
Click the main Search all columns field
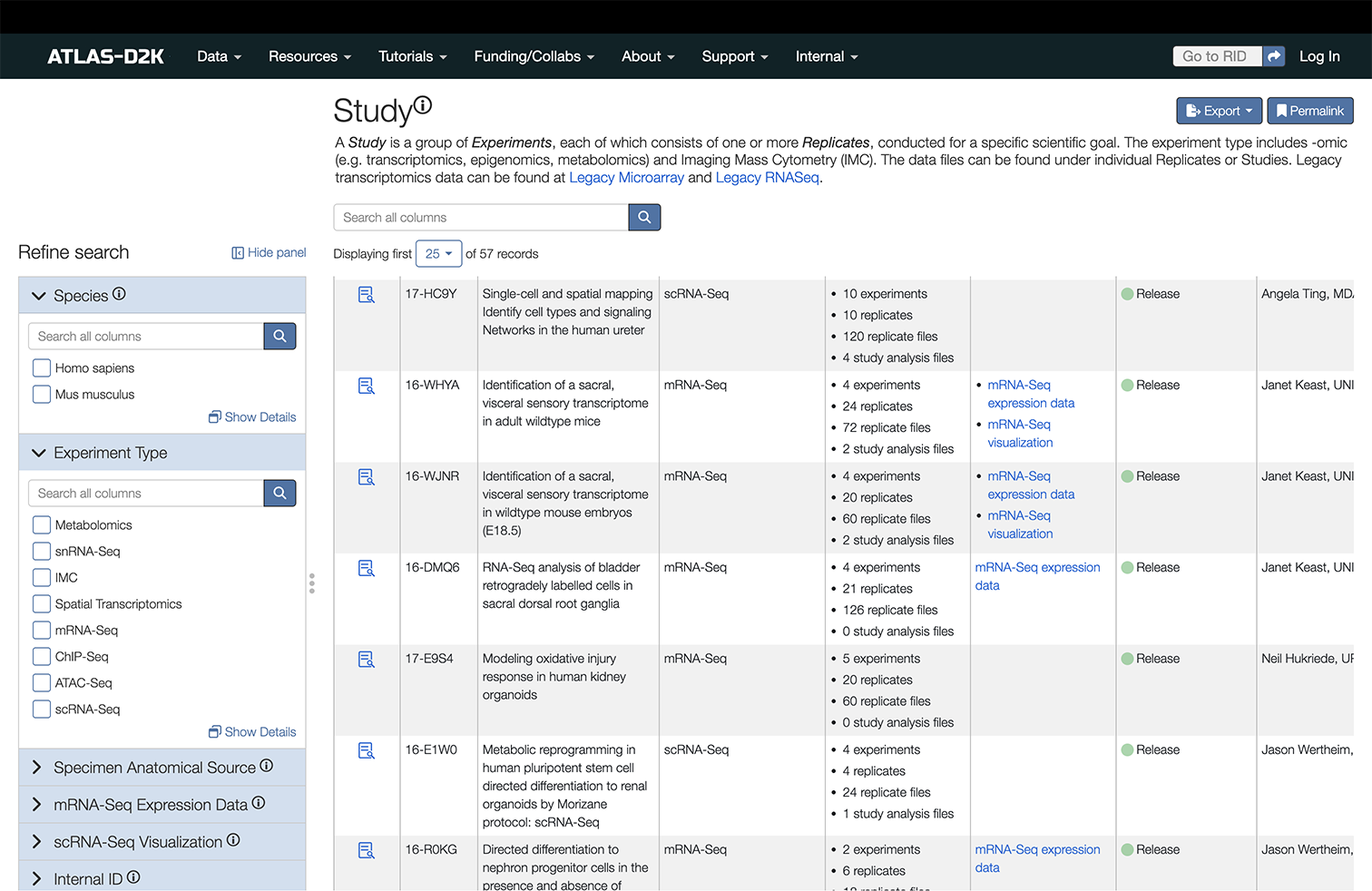point(481,218)
